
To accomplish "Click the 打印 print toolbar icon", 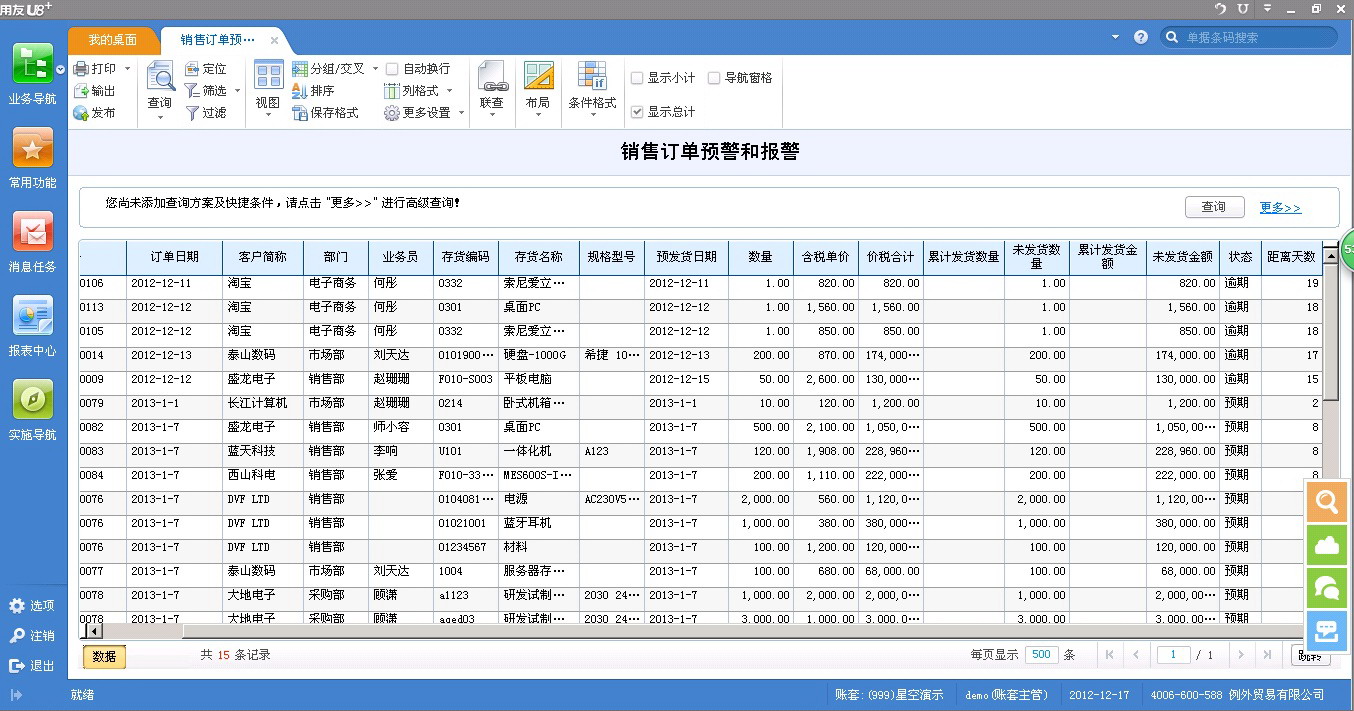I will 81,69.
